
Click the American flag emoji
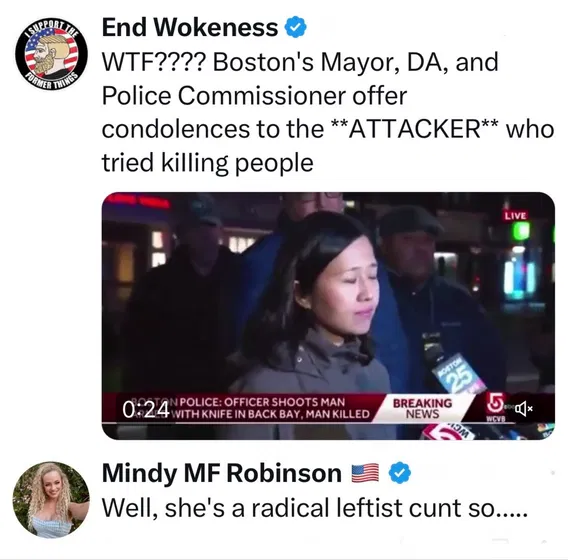366,473
